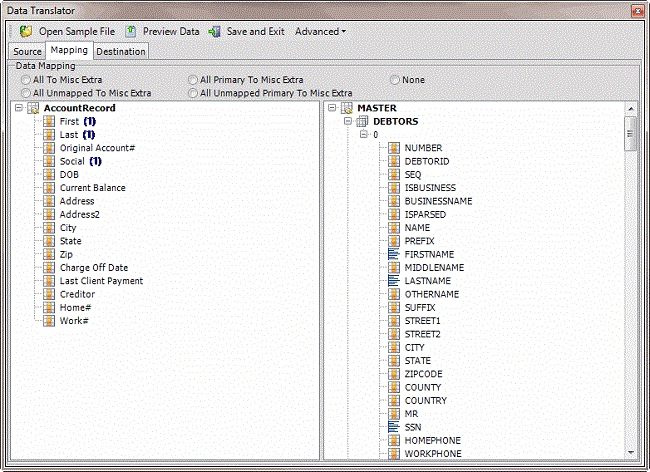Select the None radio button
Viewport: 650px width, 472px height.
tap(396, 79)
